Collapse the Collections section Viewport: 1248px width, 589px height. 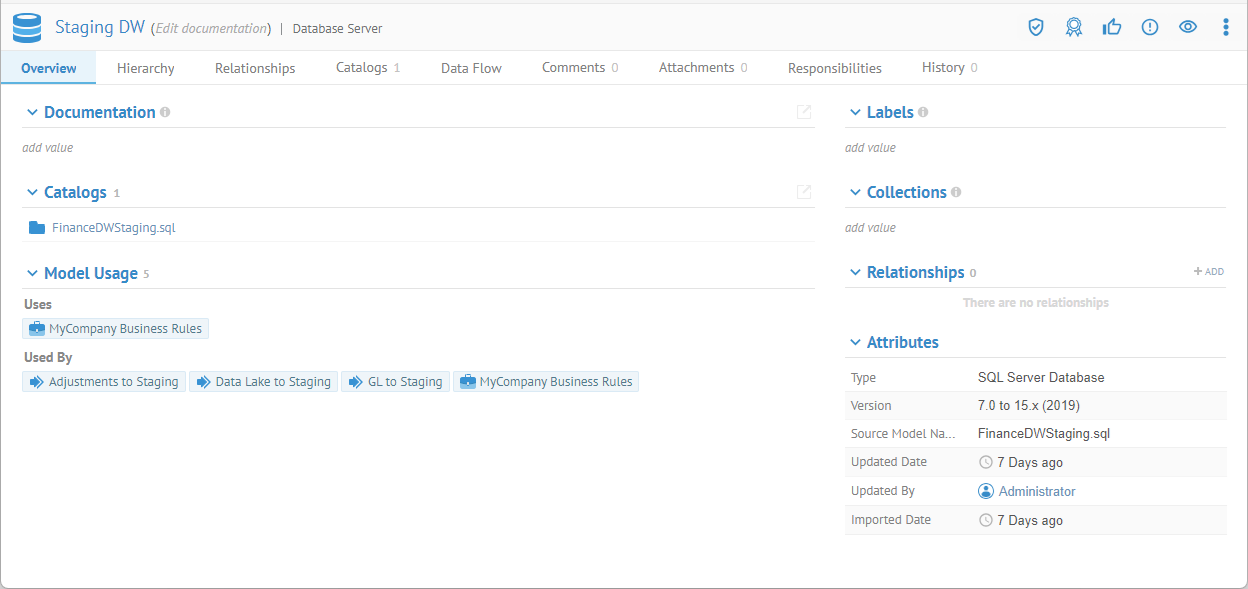tap(855, 193)
